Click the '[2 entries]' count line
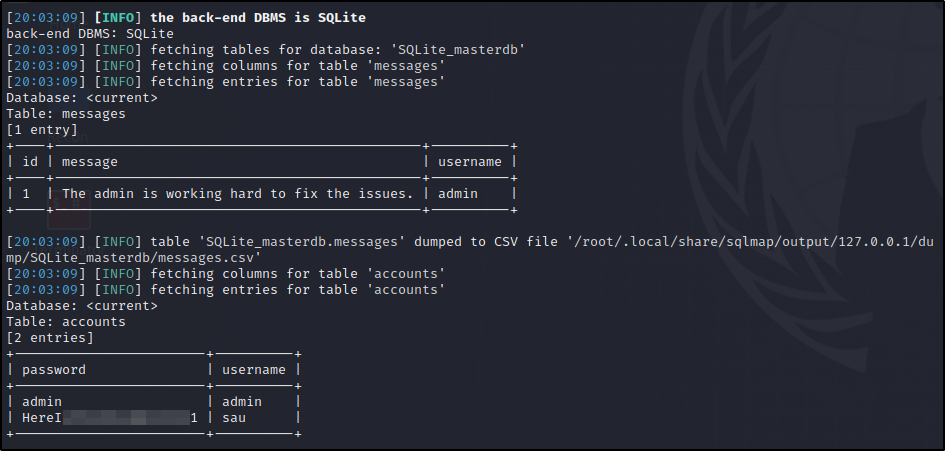Image resolution: width=945 pixels, height=451 pixels. click(x=50, y=338)
